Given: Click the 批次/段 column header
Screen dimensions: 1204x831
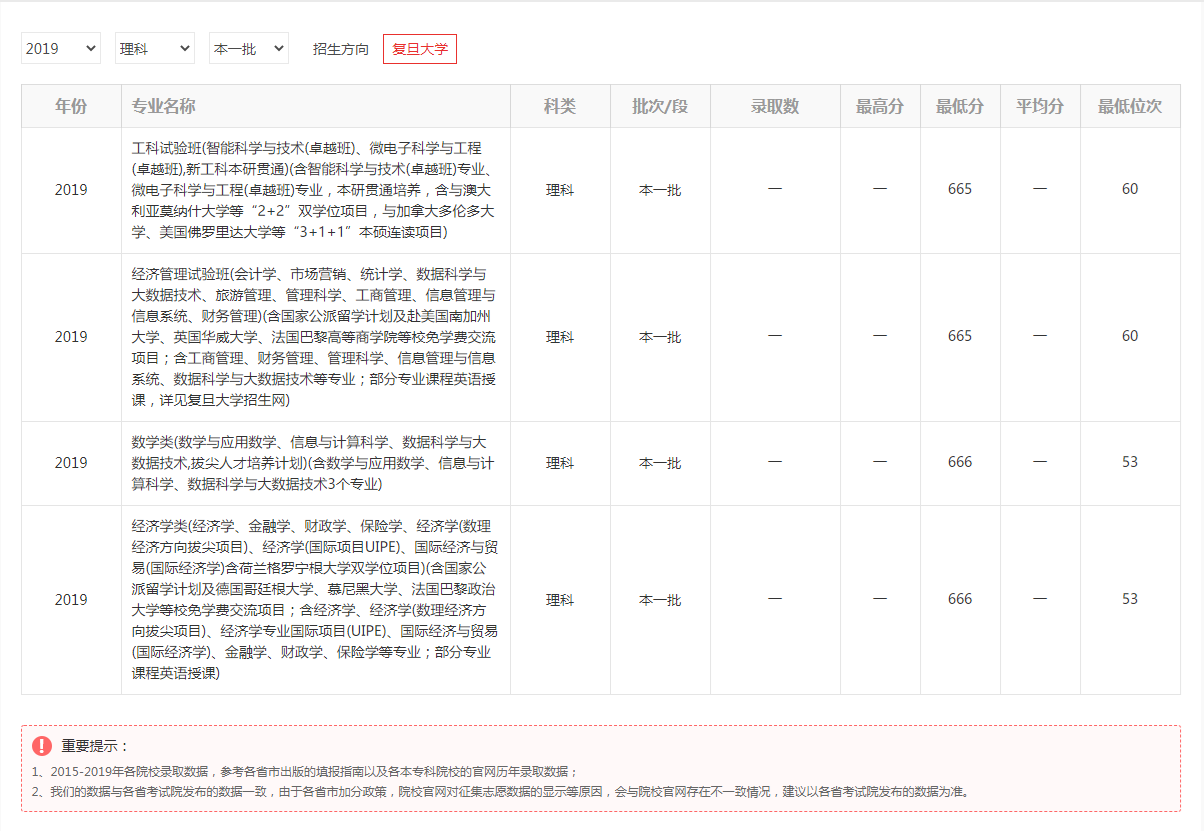Looking at the screenshot, I should click(x=659, y=105).
